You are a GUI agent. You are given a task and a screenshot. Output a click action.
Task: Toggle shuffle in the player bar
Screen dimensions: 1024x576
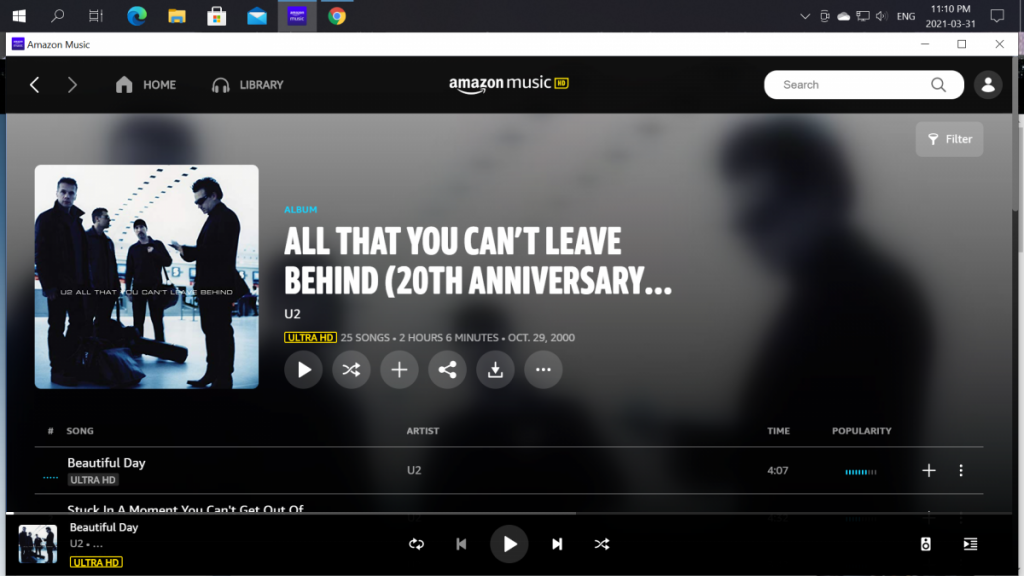[602, 544]
